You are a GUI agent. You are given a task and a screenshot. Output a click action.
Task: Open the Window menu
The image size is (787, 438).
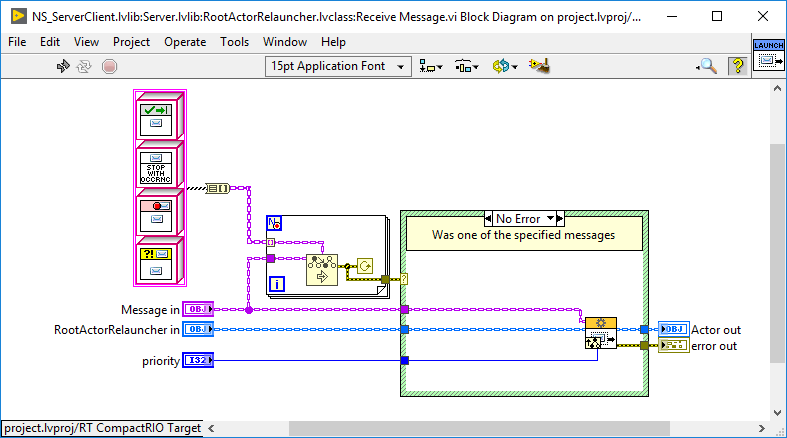point(285,42)
